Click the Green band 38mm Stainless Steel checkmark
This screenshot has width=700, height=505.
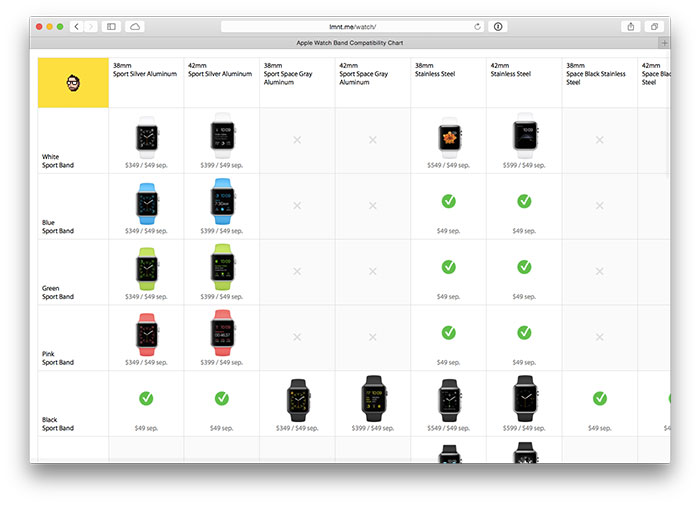[x=449, y=267]
